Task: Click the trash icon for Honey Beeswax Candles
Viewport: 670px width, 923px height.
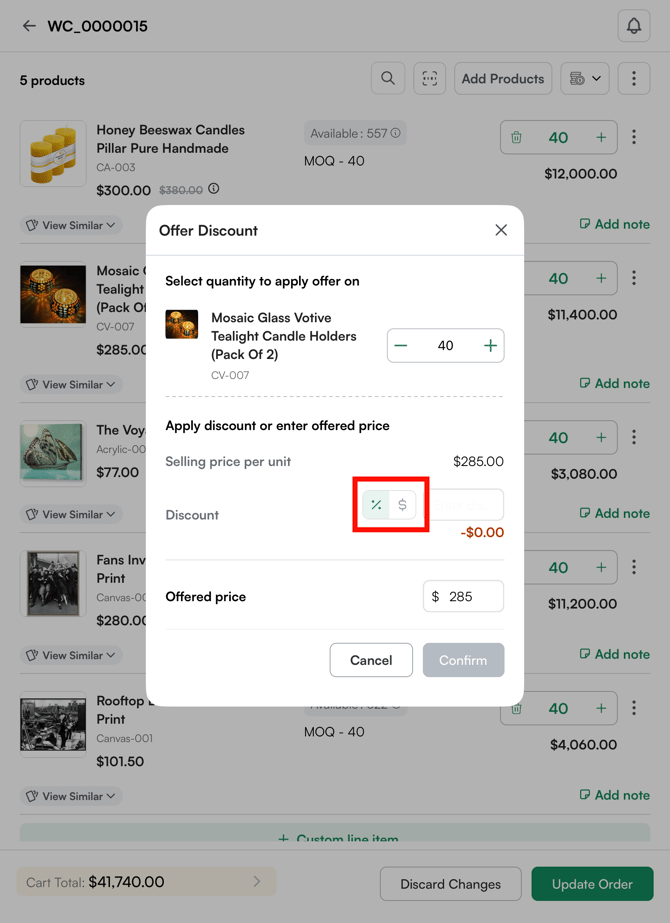Action: [x=516, y=137]
